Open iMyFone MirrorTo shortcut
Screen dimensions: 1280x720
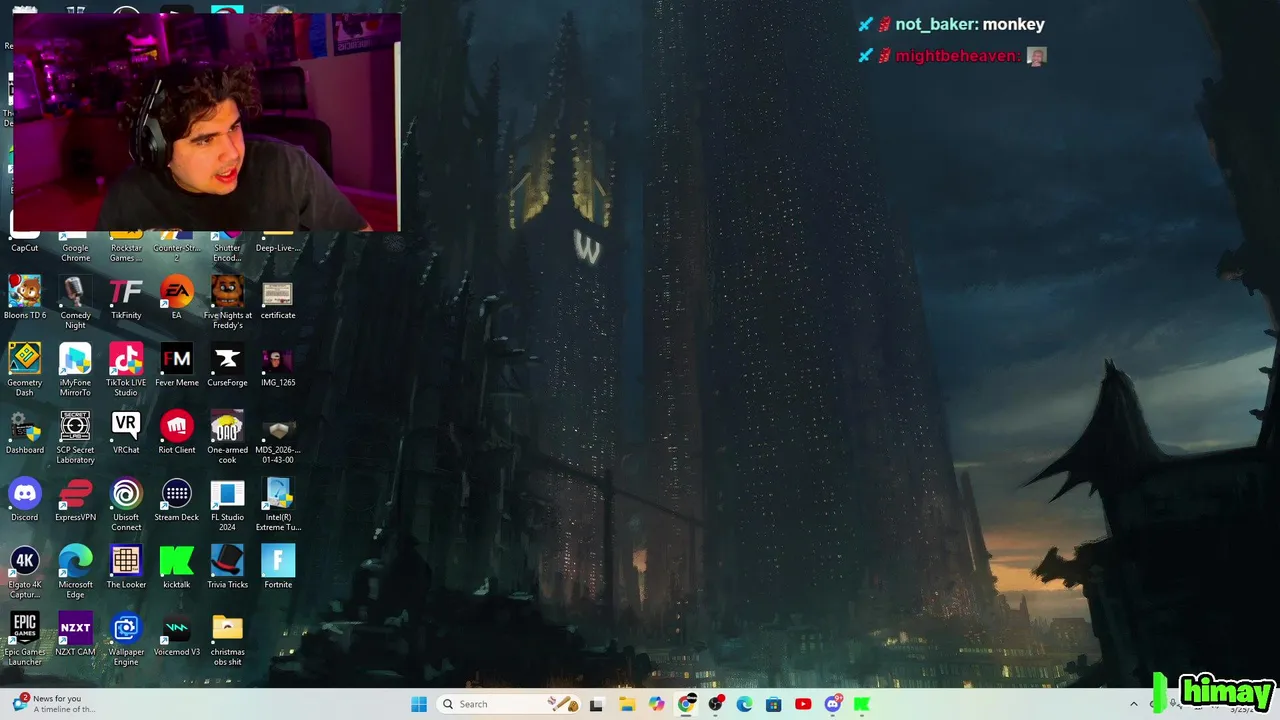(75, 369)
